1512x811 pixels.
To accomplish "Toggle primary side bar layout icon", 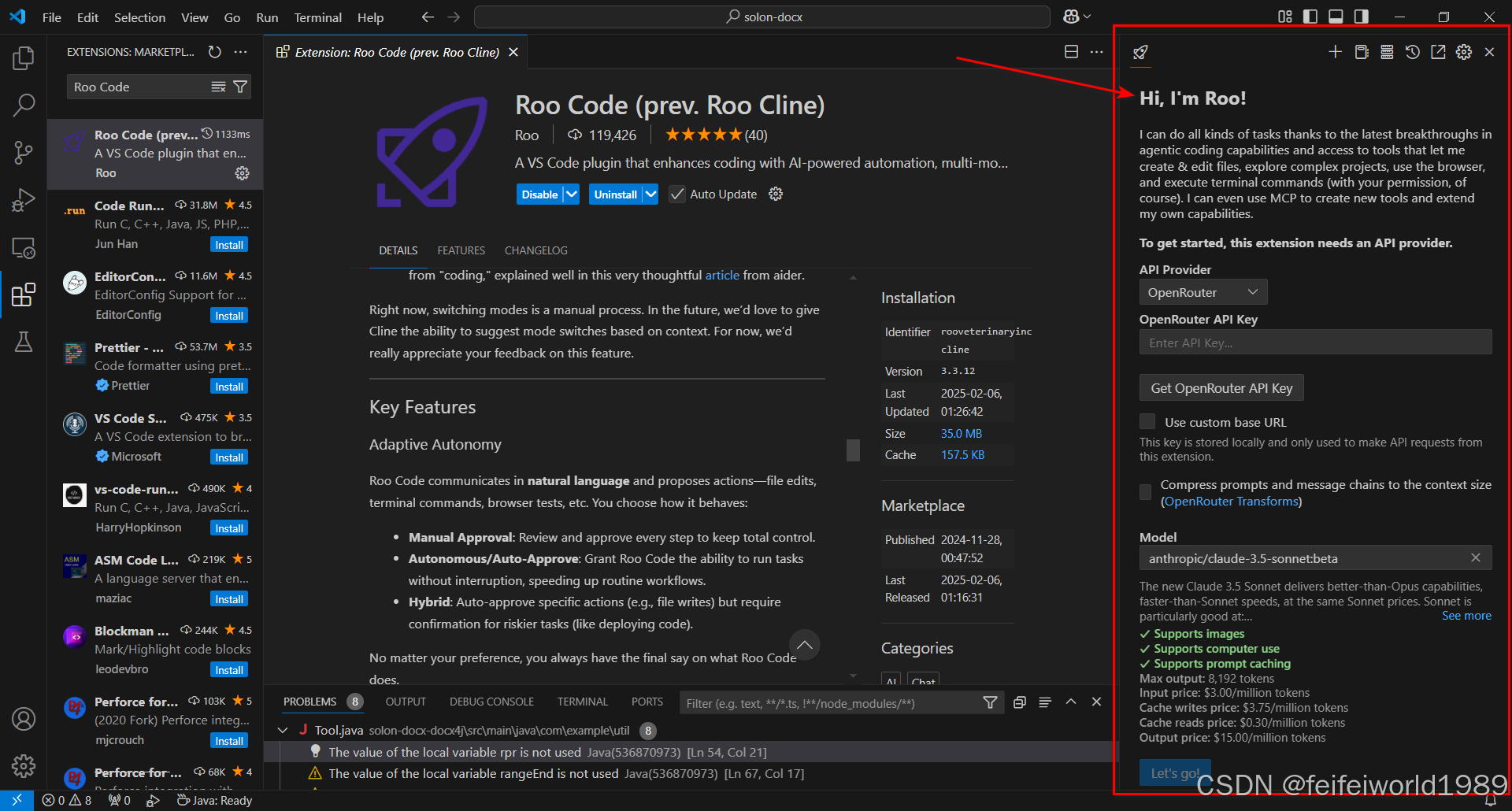I will 1310,17.
